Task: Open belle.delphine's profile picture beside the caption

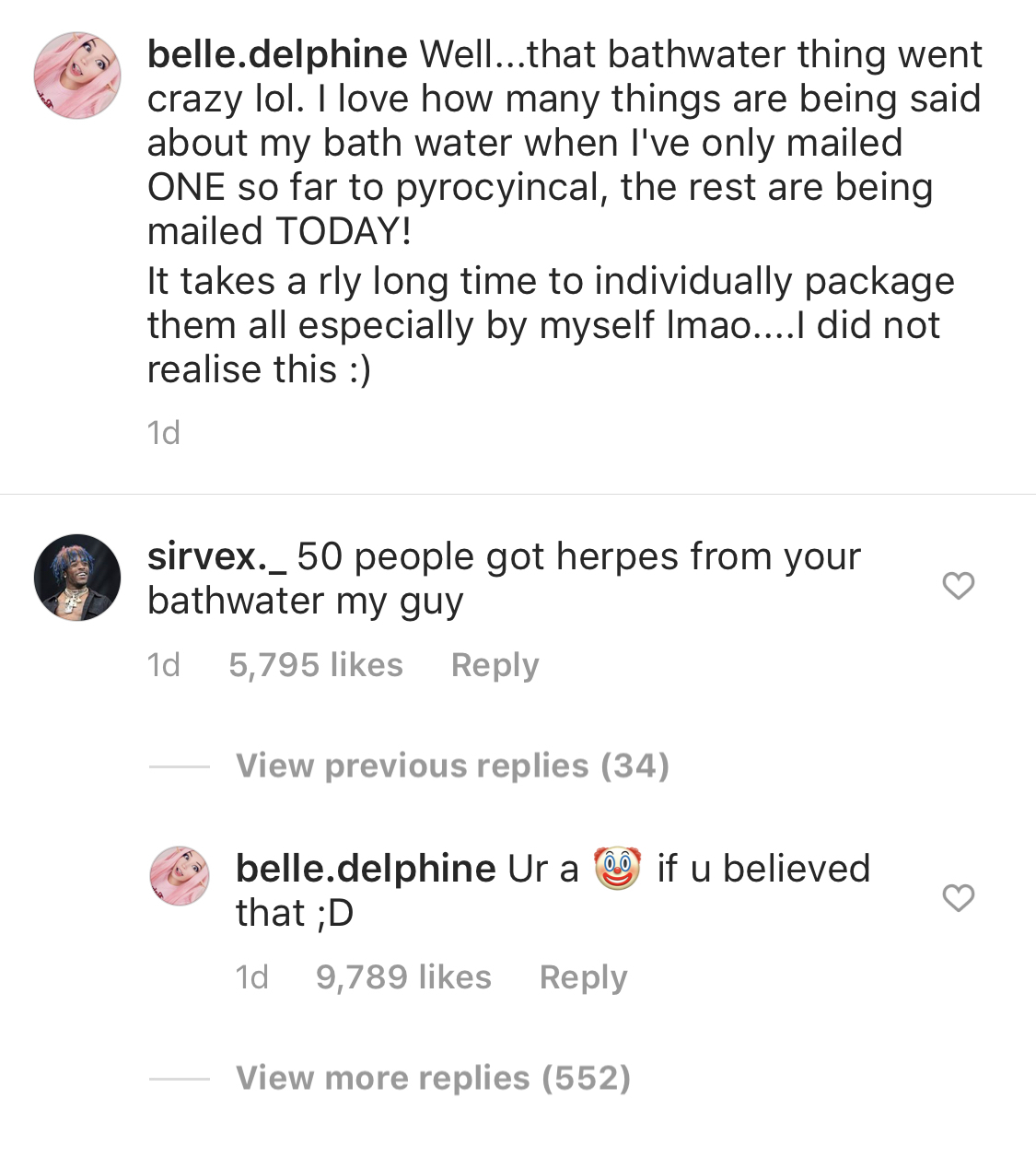Action: point(77,76)
